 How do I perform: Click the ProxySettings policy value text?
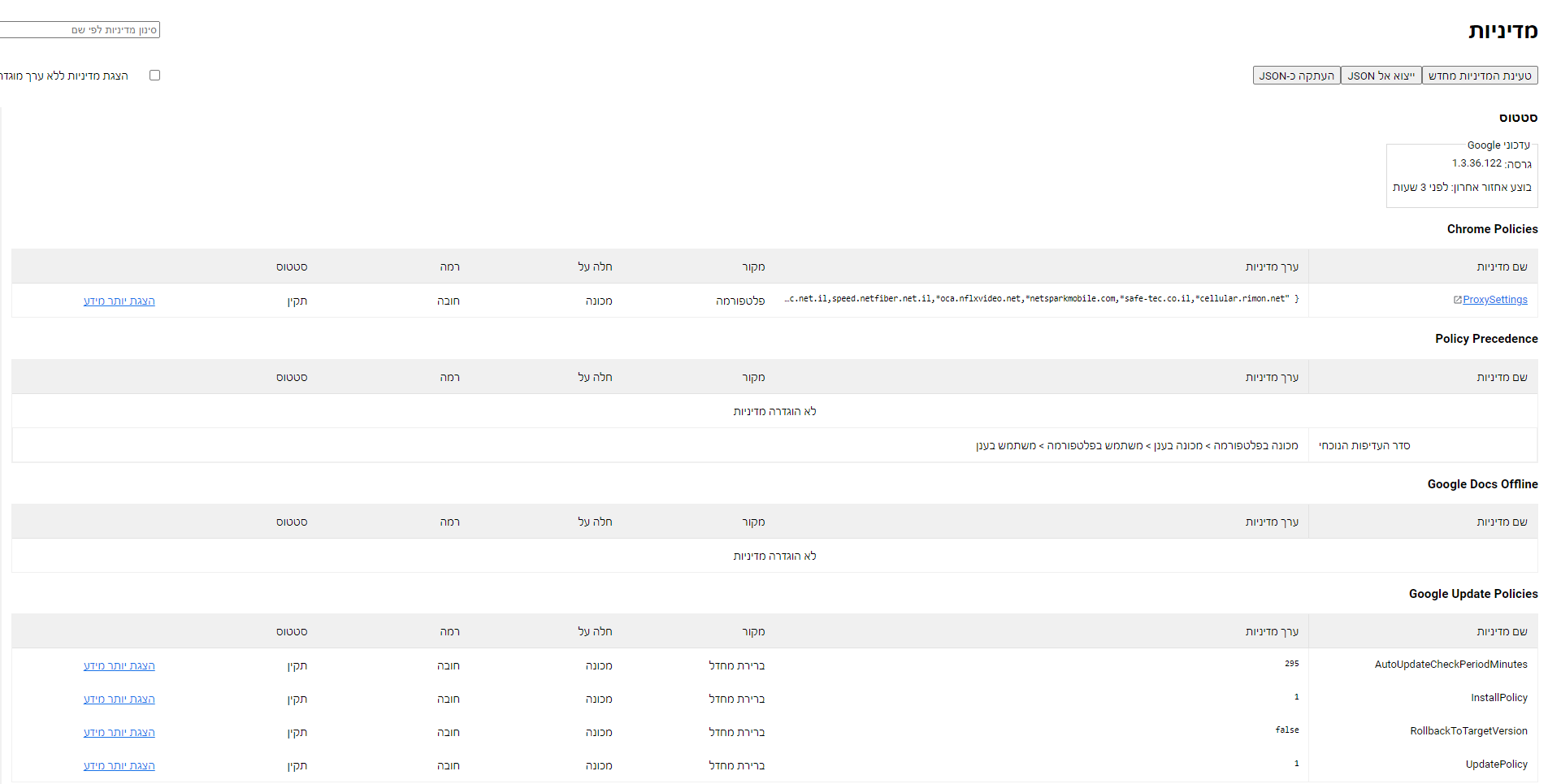[1040, 299]
